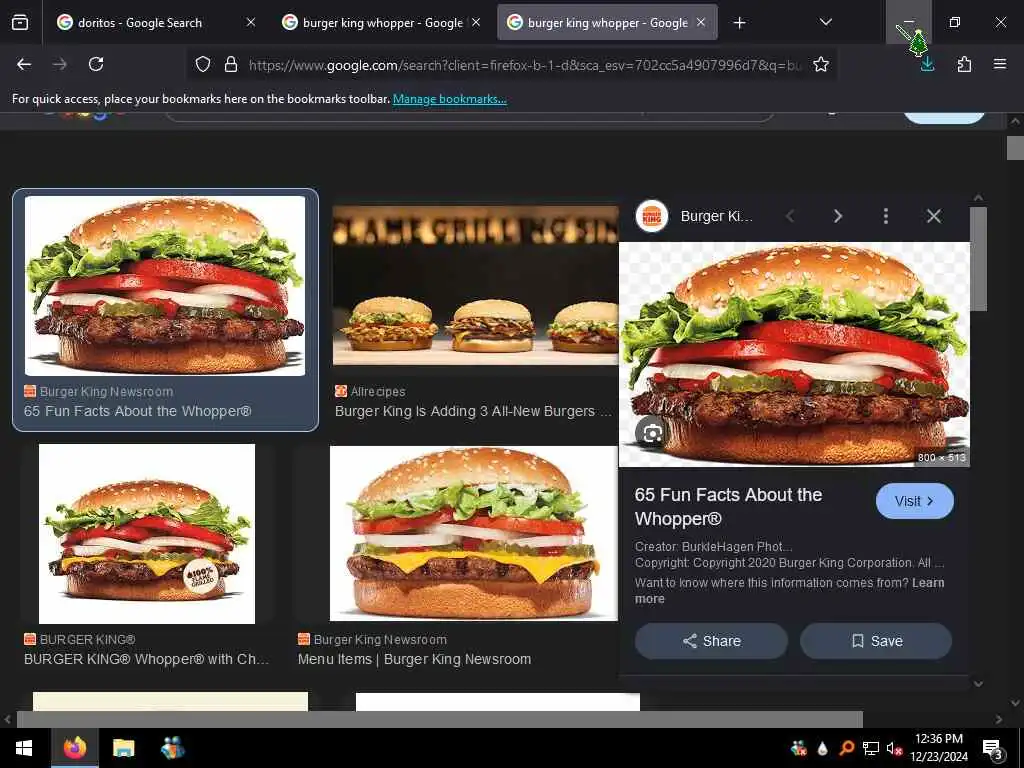Open network tray icon

tap(871, 748)
